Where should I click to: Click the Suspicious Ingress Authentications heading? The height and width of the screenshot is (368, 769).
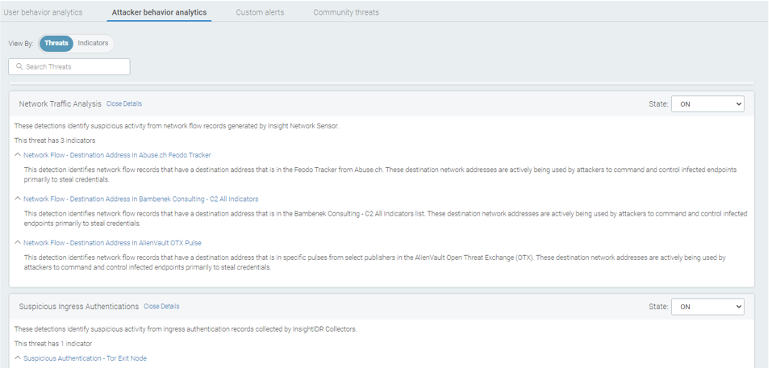(x=78, y=306)
